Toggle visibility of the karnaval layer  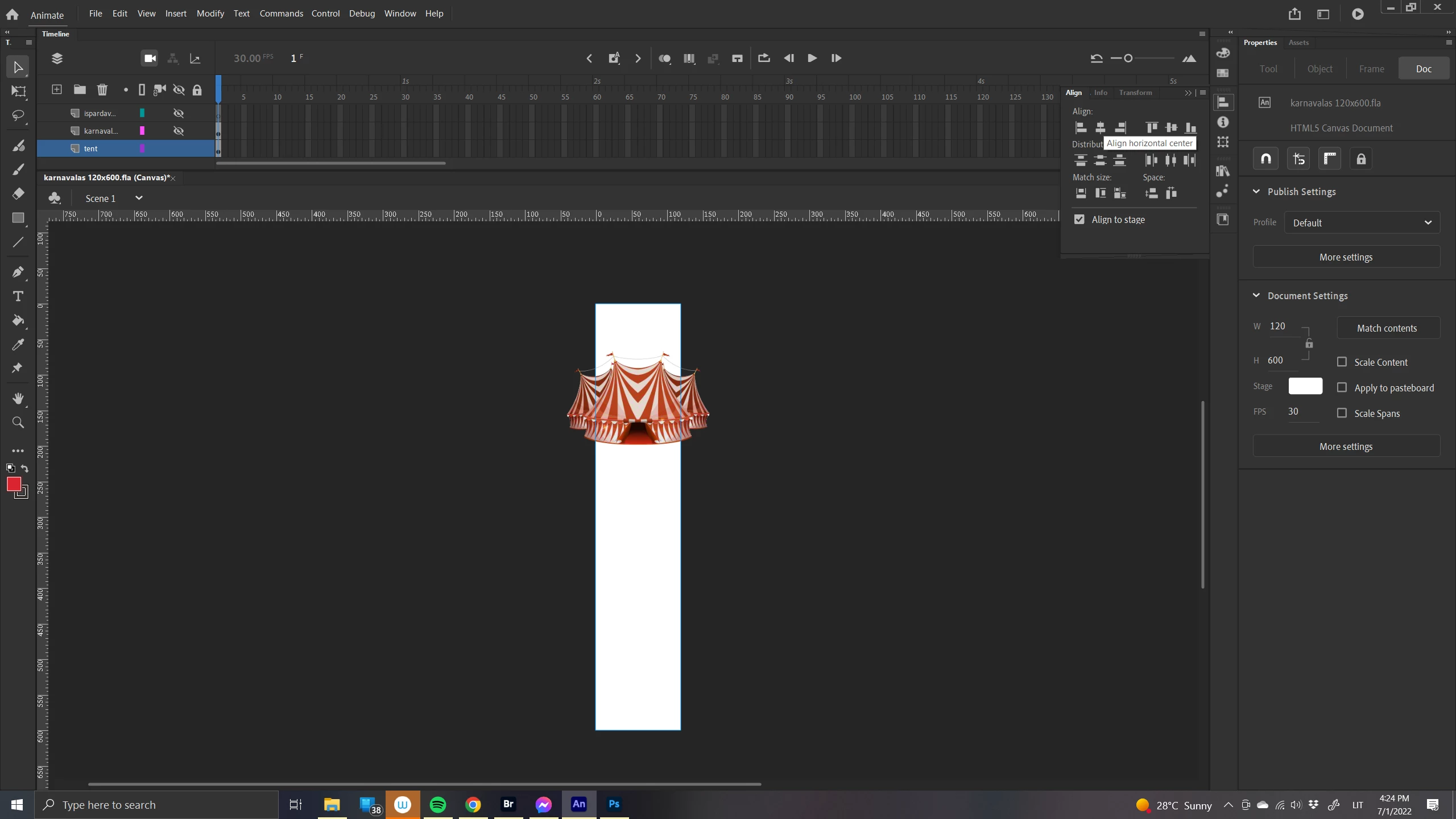[179, 131]
